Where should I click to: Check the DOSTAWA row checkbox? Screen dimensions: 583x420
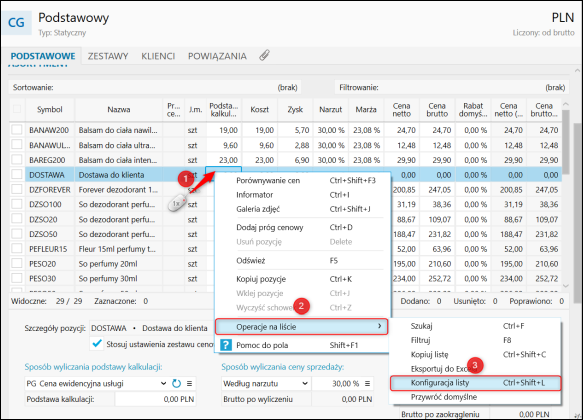click(17, 175)
